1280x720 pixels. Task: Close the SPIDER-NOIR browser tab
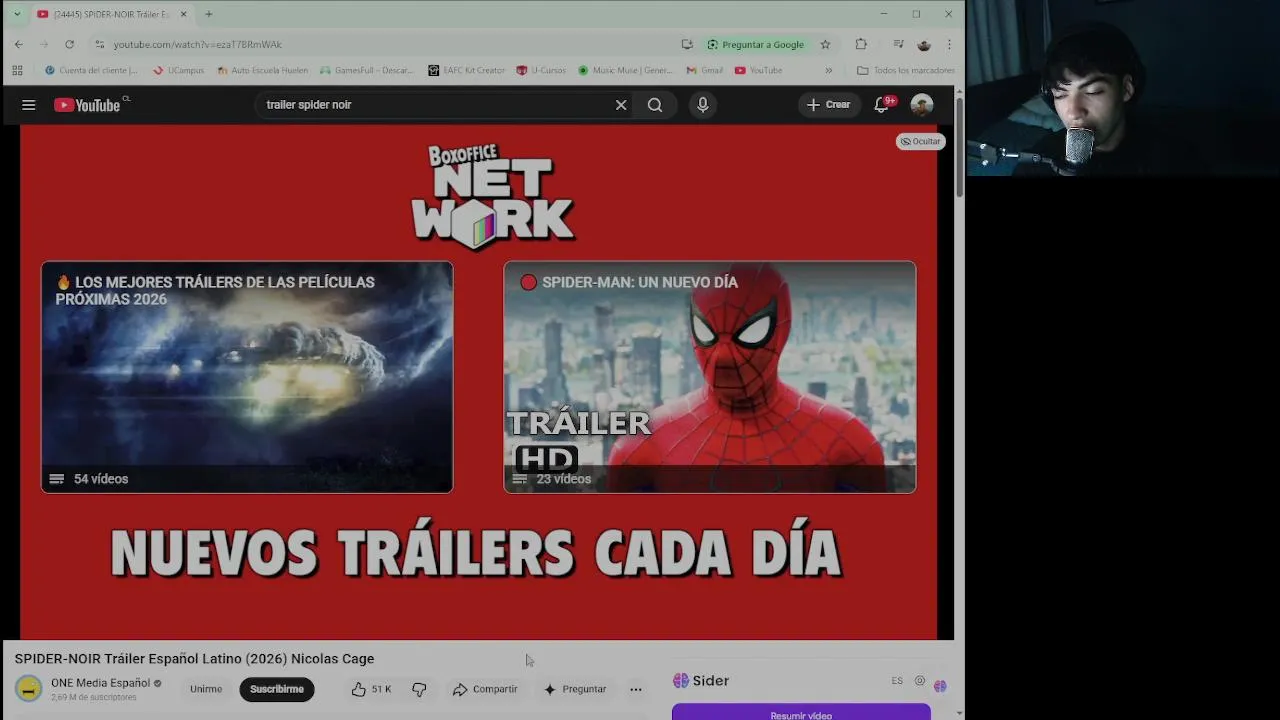coord(183,14)
